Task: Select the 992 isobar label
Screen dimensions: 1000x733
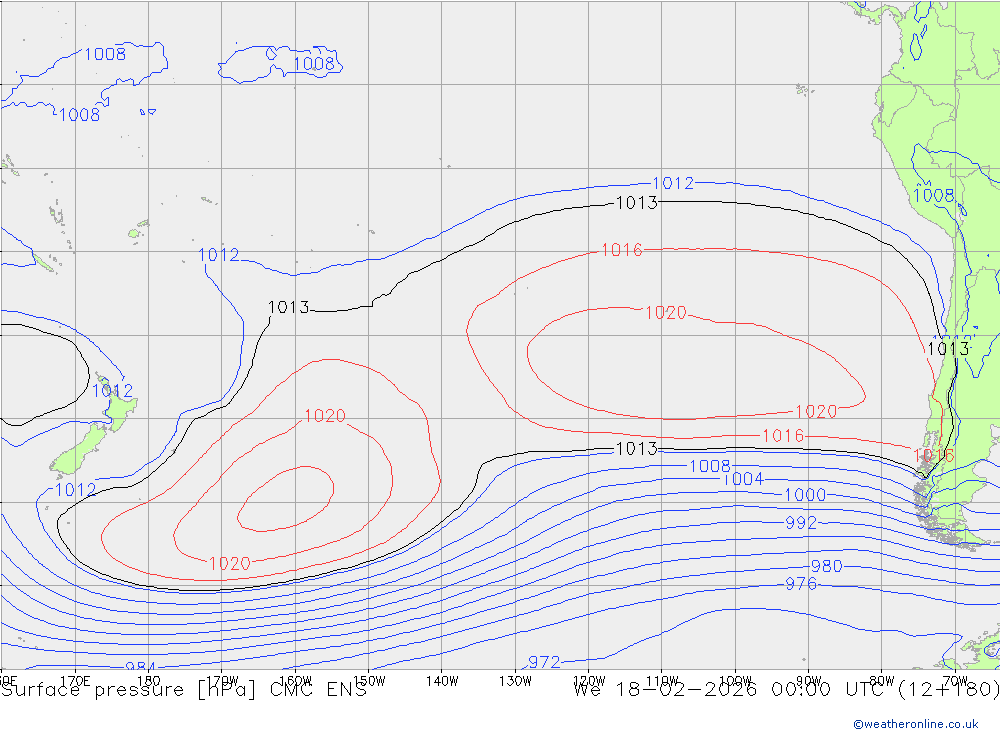Action: 801,523
